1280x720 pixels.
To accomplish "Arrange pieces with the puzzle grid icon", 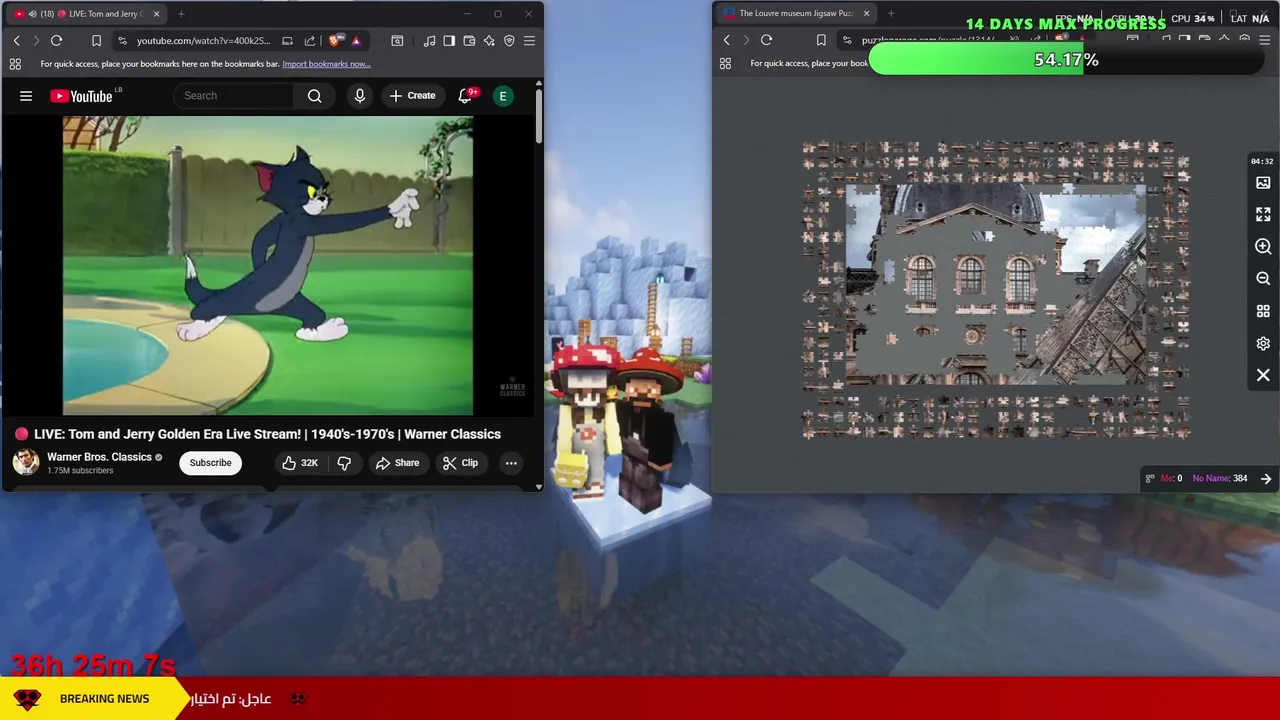I will click(x=1263, y=311).
